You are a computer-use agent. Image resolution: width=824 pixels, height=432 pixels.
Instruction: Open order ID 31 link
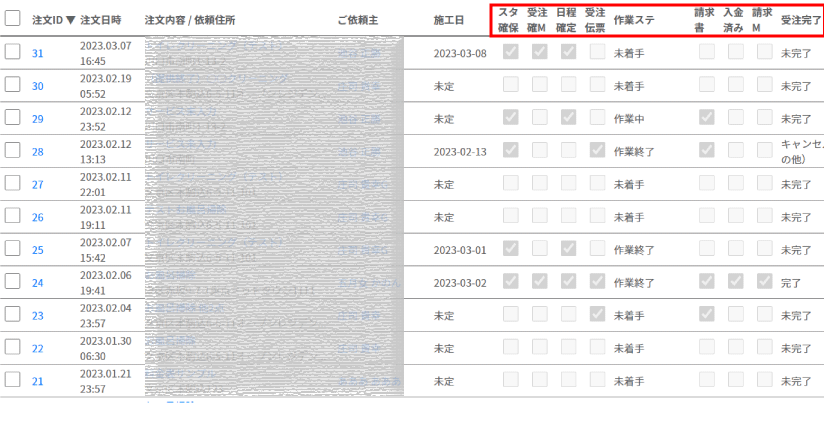pyautogui.click(x=37, y=54)
